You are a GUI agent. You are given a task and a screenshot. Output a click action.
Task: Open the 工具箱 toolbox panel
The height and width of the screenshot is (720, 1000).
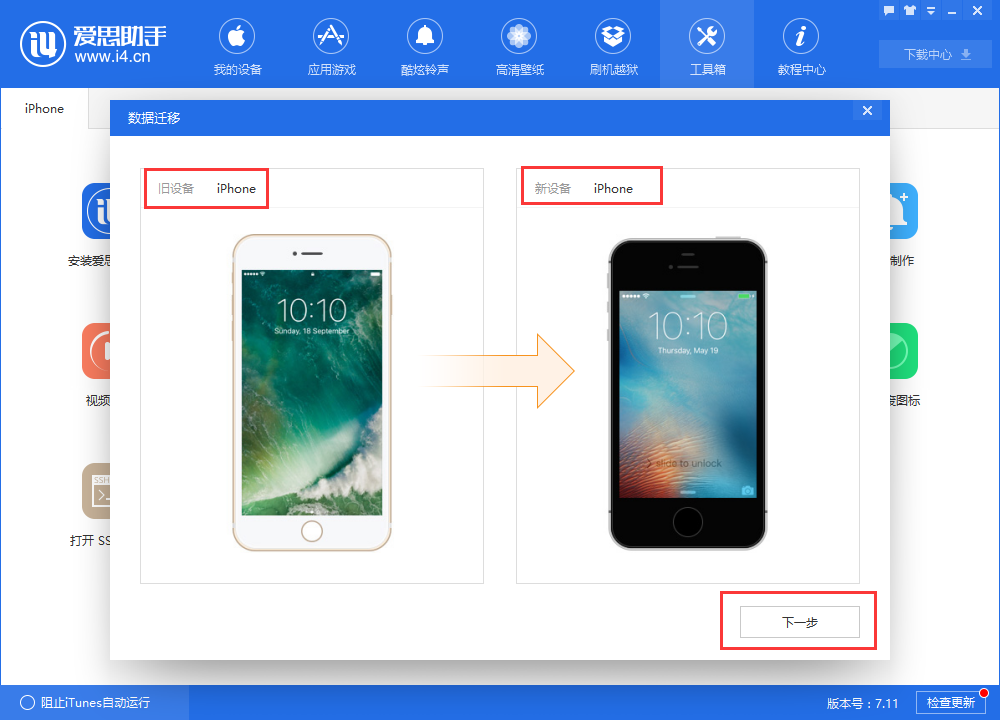706,45
